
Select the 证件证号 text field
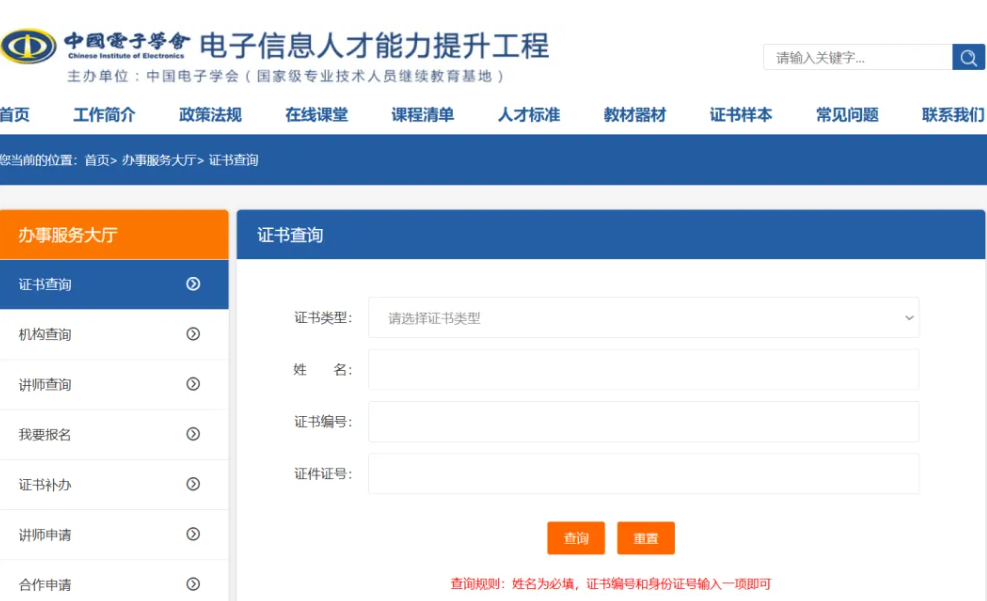(x=643, y=474)
